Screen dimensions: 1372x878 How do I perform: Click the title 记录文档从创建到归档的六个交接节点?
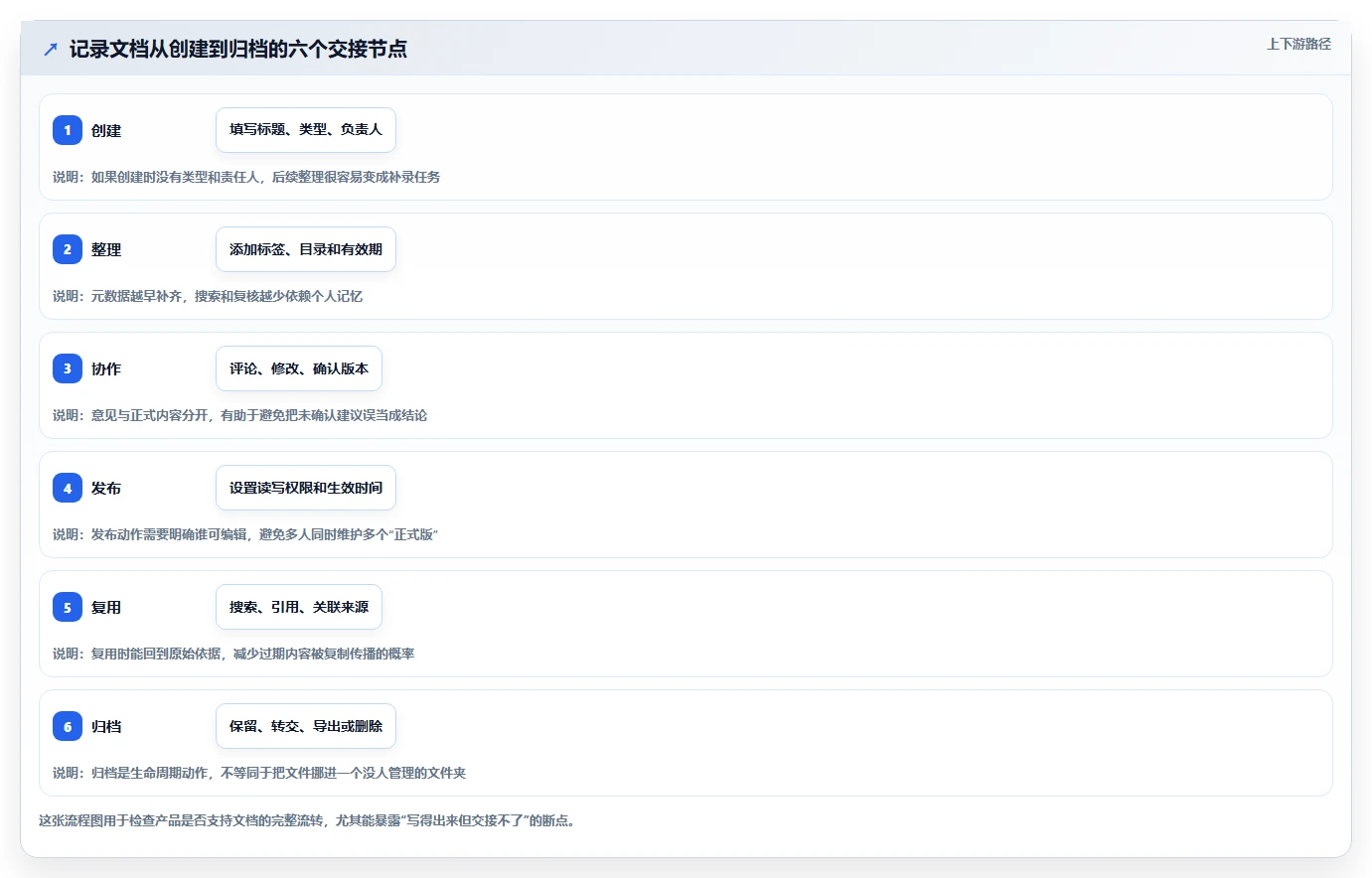[238, 49]
